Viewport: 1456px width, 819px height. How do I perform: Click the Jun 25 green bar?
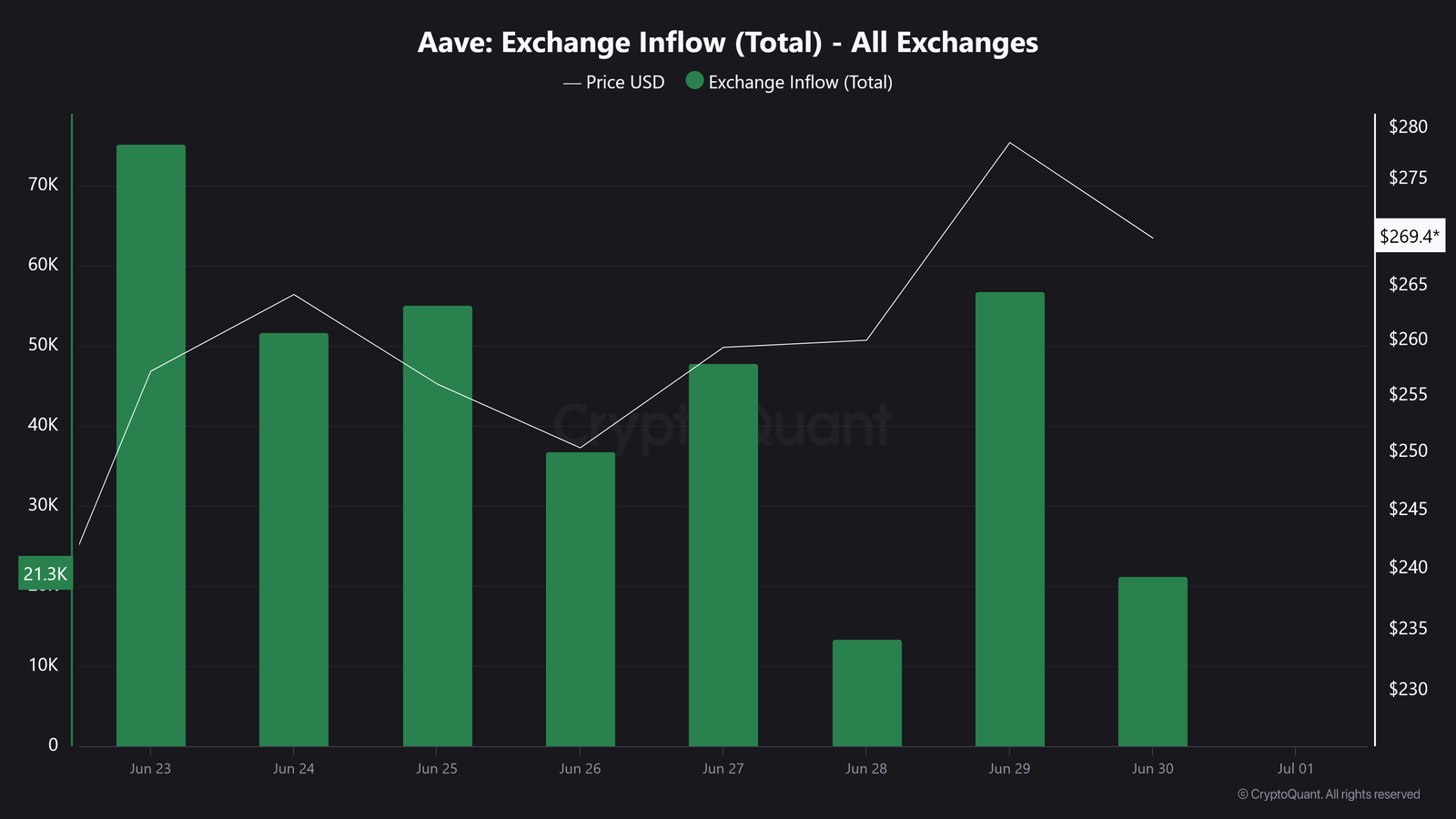pyautogui.click(x=438, y=526)
